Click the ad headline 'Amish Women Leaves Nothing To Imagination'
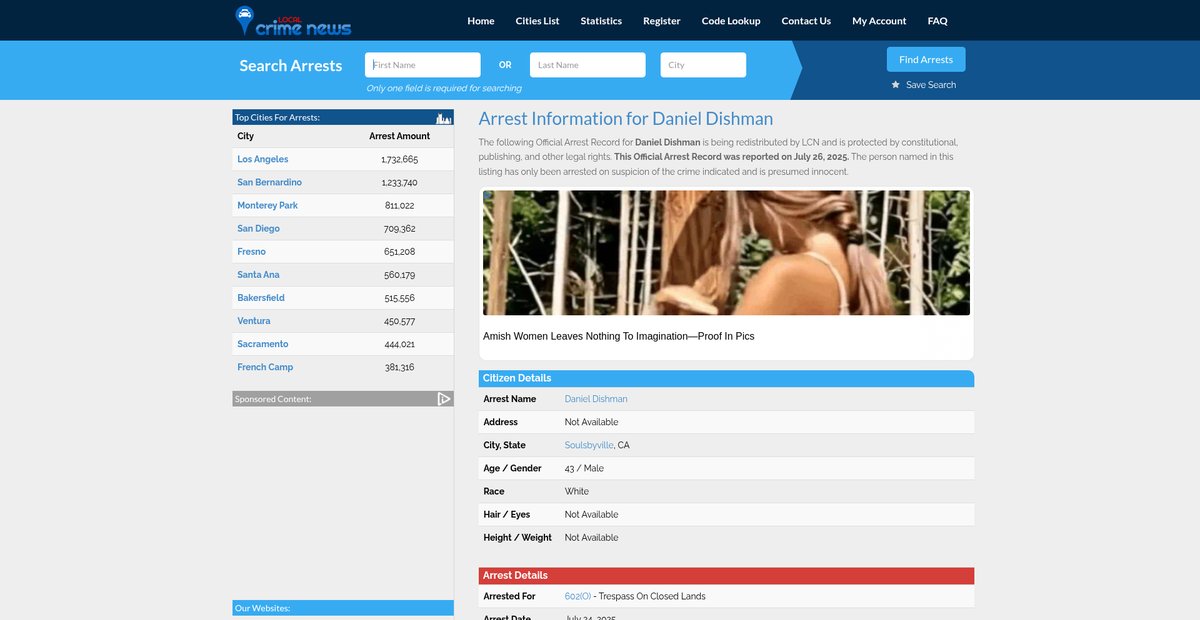 pos(619,336)
